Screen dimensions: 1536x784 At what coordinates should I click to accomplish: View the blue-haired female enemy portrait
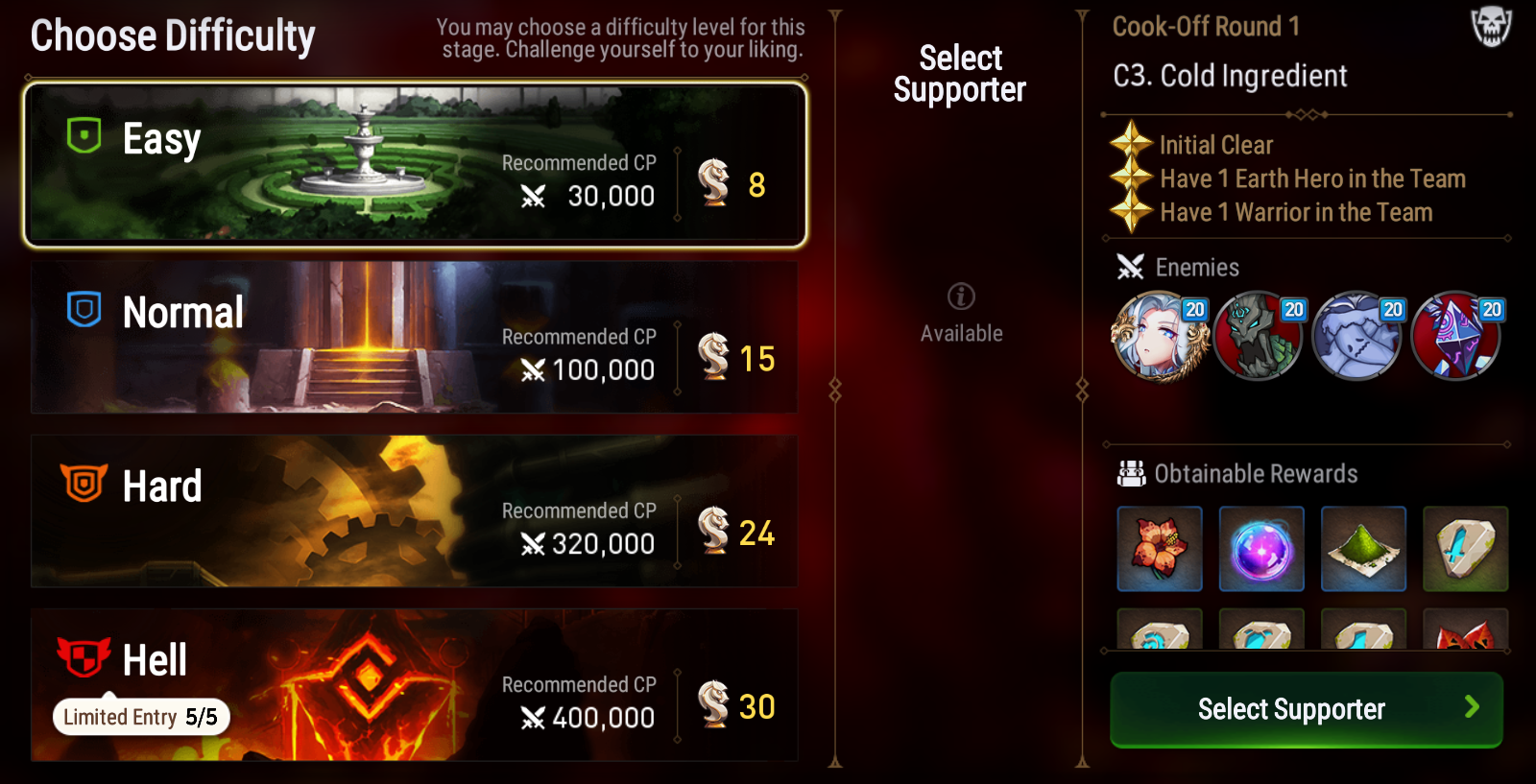coord(1160,337)
